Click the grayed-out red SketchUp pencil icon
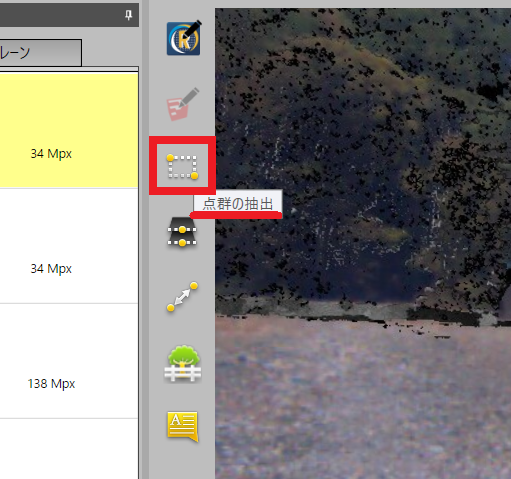This screenshot has width=511, height=479. click(x=183, y=104)
